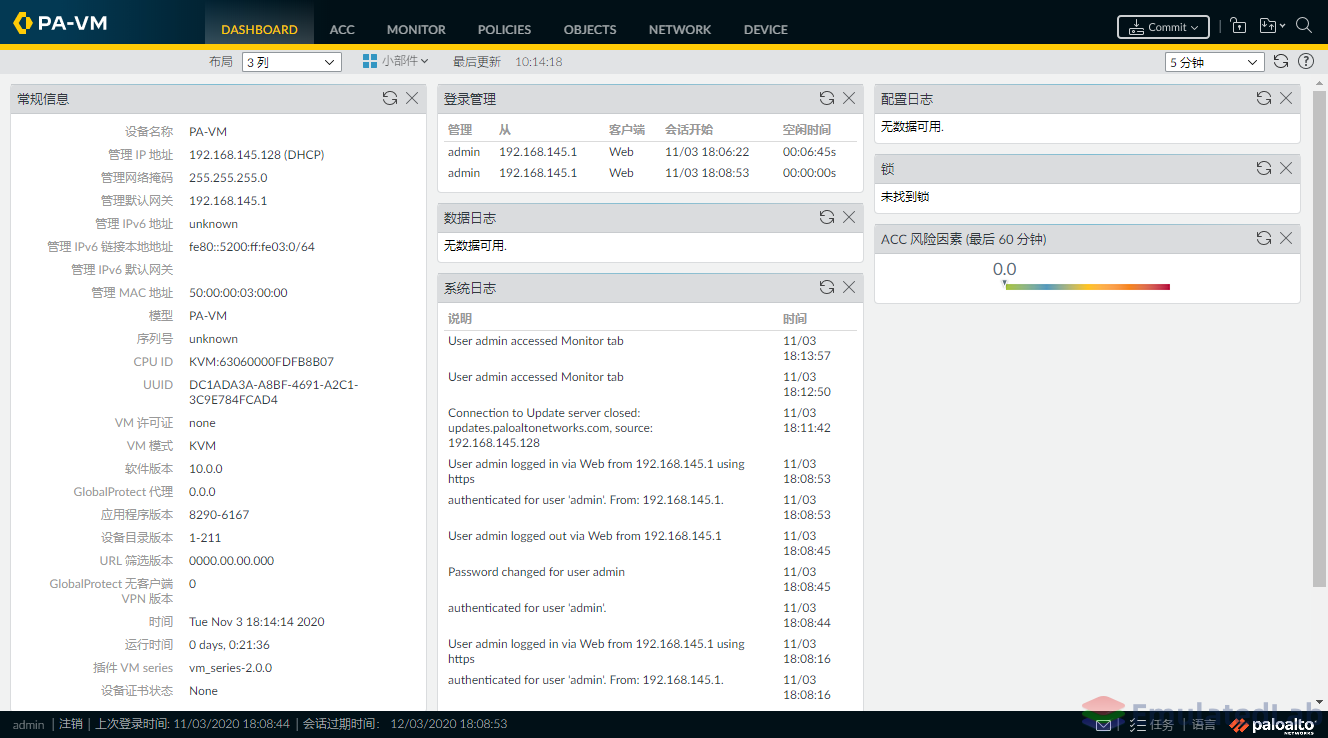Click the dashboard refresh icon beside 5 分钟
This screenshot has height=738, width=1328.
pos(1281,62)
